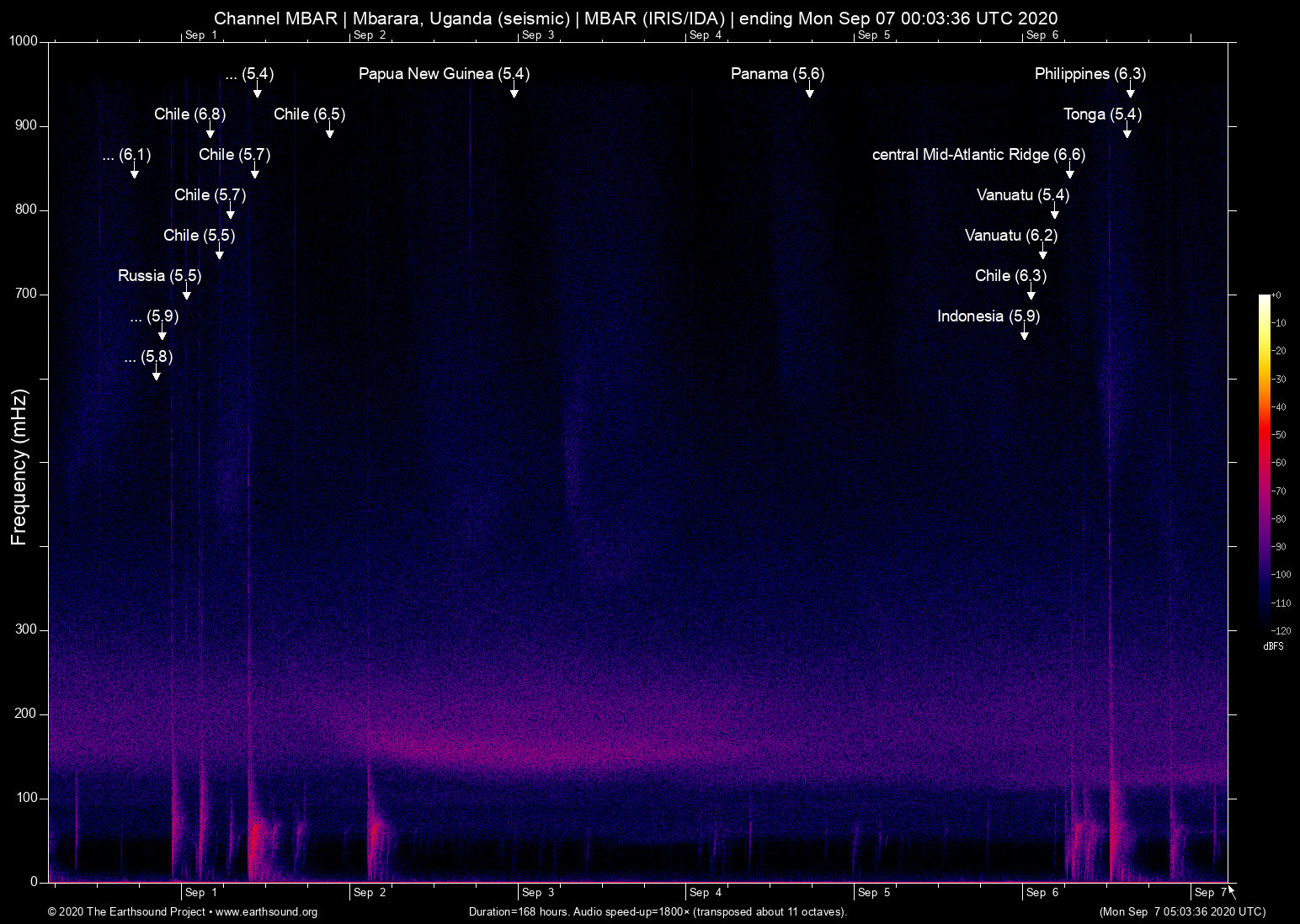Select the Vanuatu (6.2) event label
The width and height of the screenshot is (1300, 924).
pos(1010,236)
